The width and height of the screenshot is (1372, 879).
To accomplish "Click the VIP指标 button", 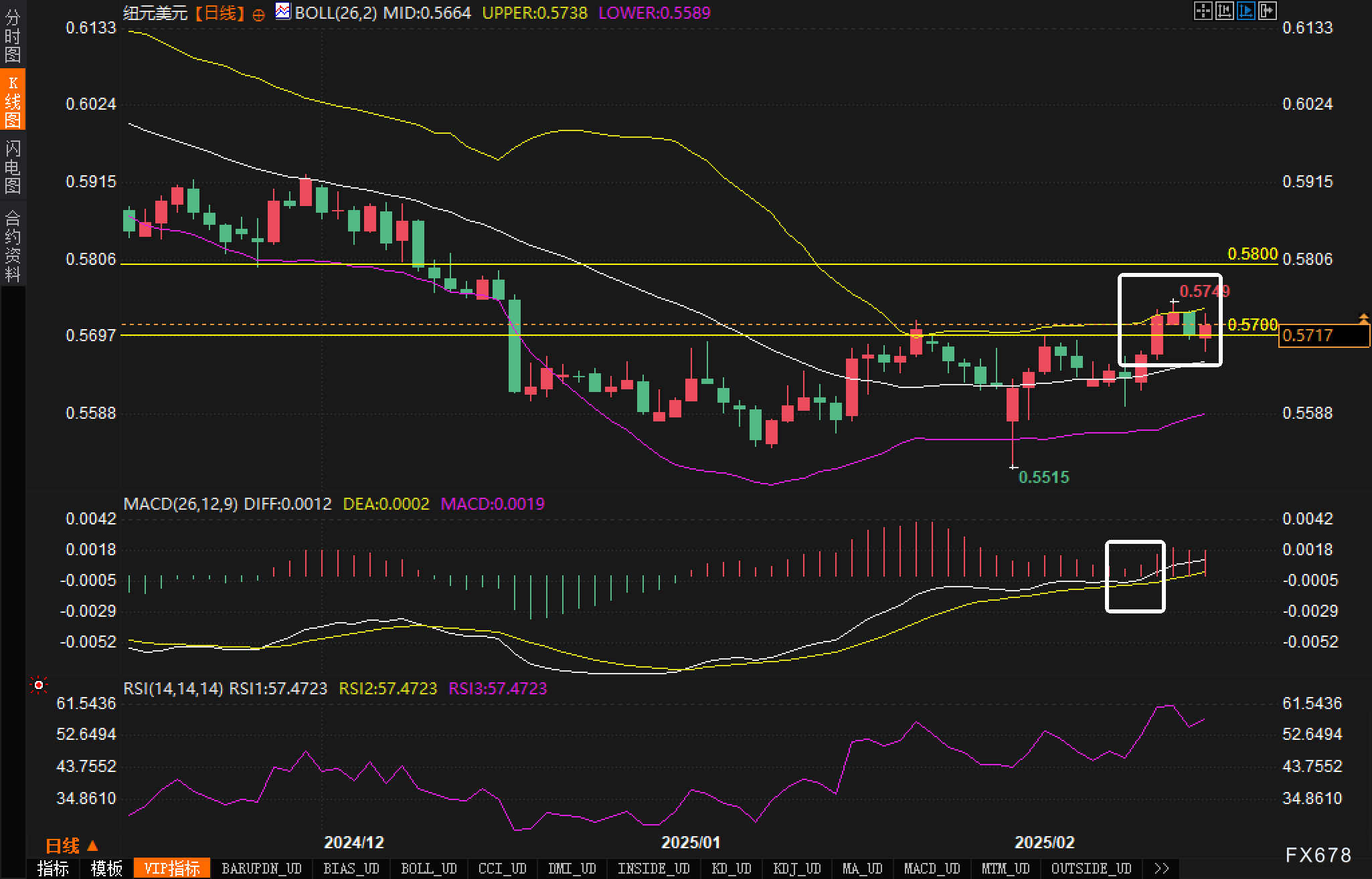I will click(172, 868).
